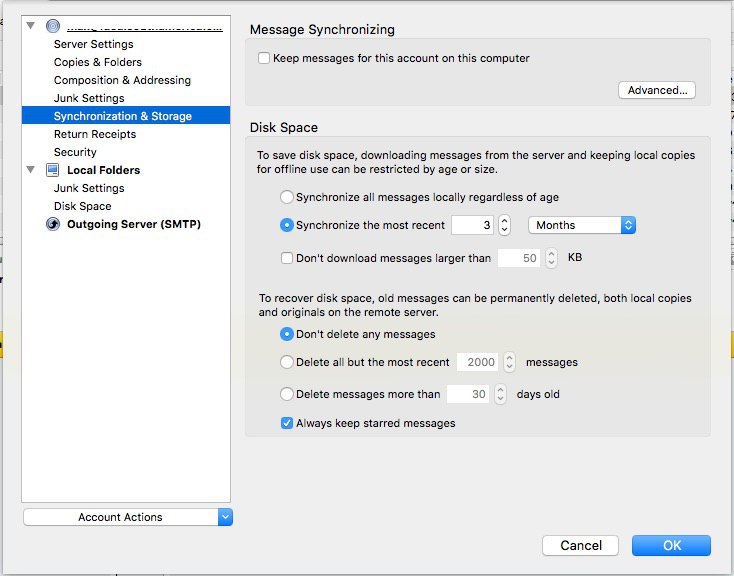Select Synchronize all messages locally option

[287, 197]
